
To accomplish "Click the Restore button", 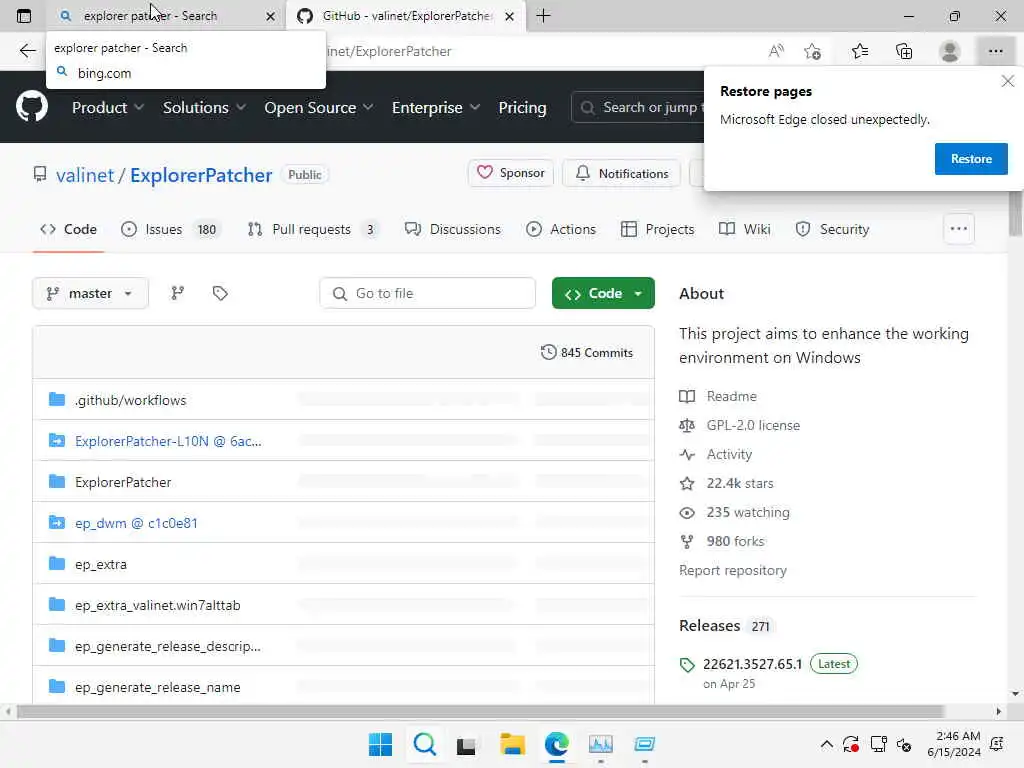I will click(970, 159).
